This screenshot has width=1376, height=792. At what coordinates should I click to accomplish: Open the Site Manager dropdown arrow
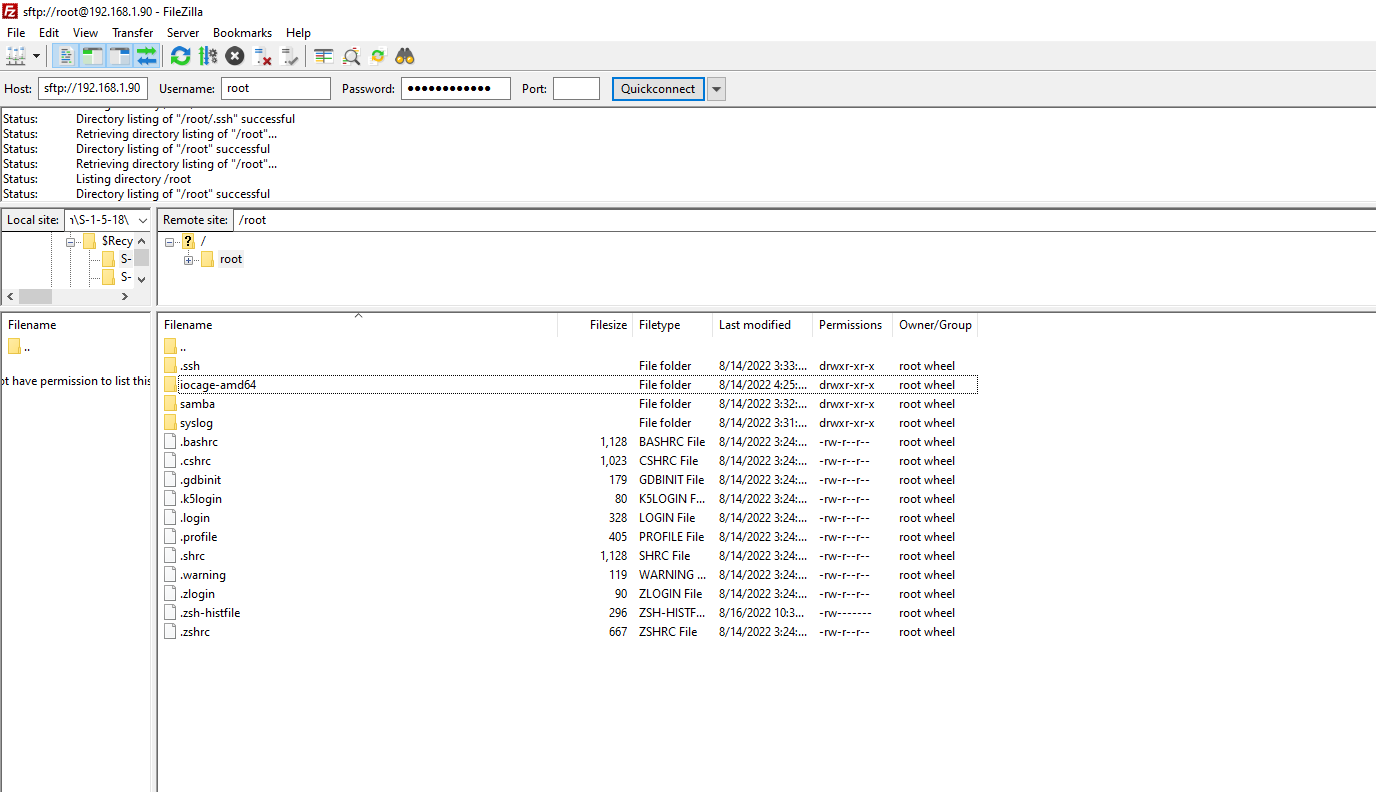pos(37,56)
